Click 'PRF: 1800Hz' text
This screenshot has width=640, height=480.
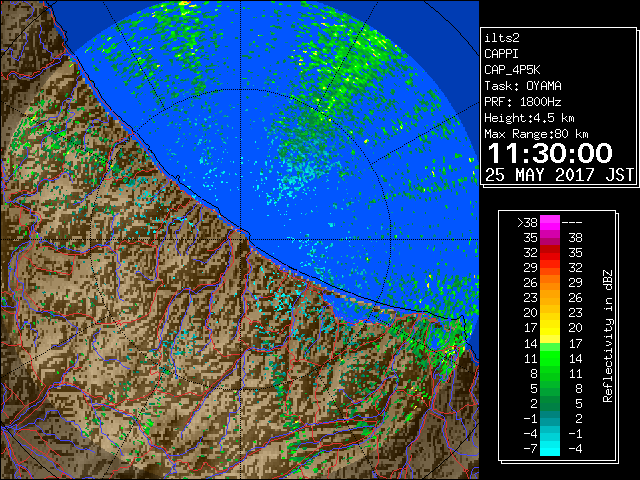(x=522, y=102)
